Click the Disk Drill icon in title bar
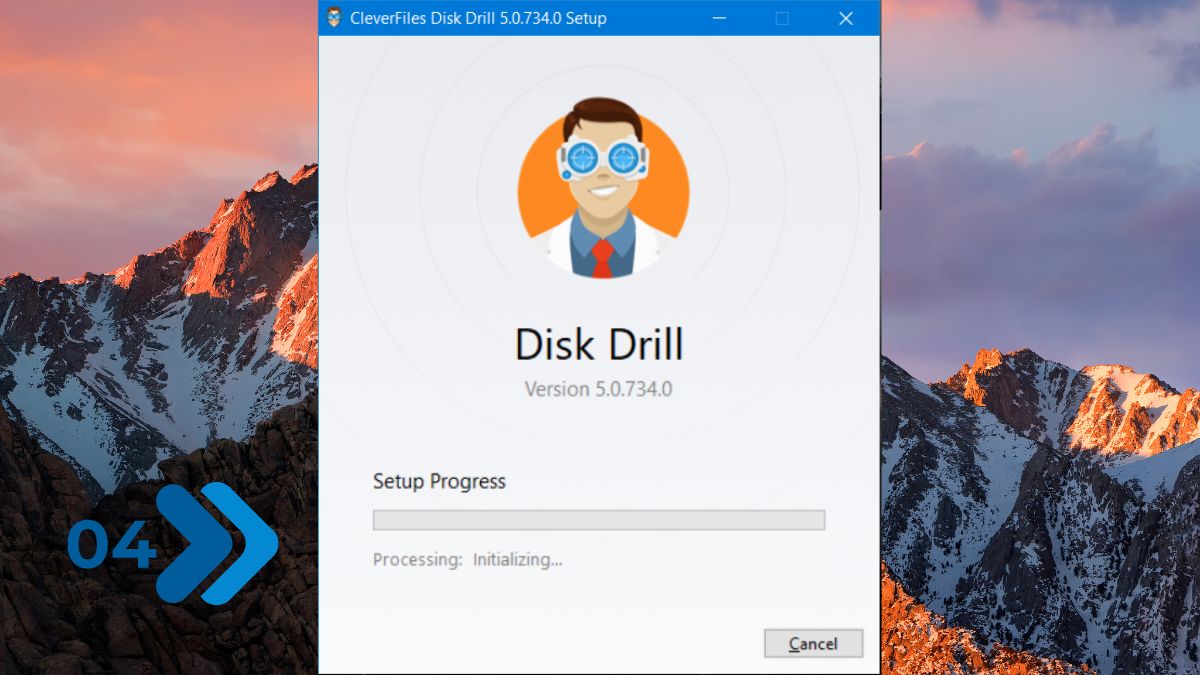 click(335, 18)
